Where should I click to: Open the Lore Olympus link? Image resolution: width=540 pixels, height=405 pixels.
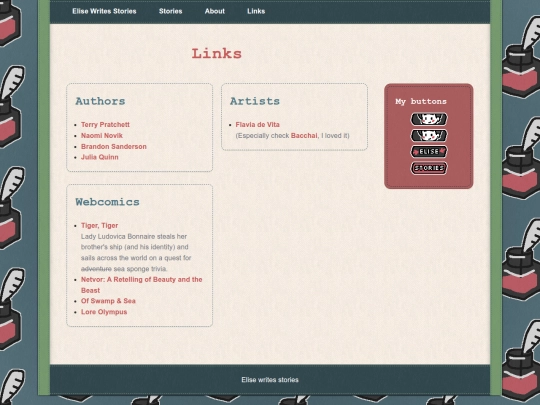pyautogui.click(x=104, y=312)
